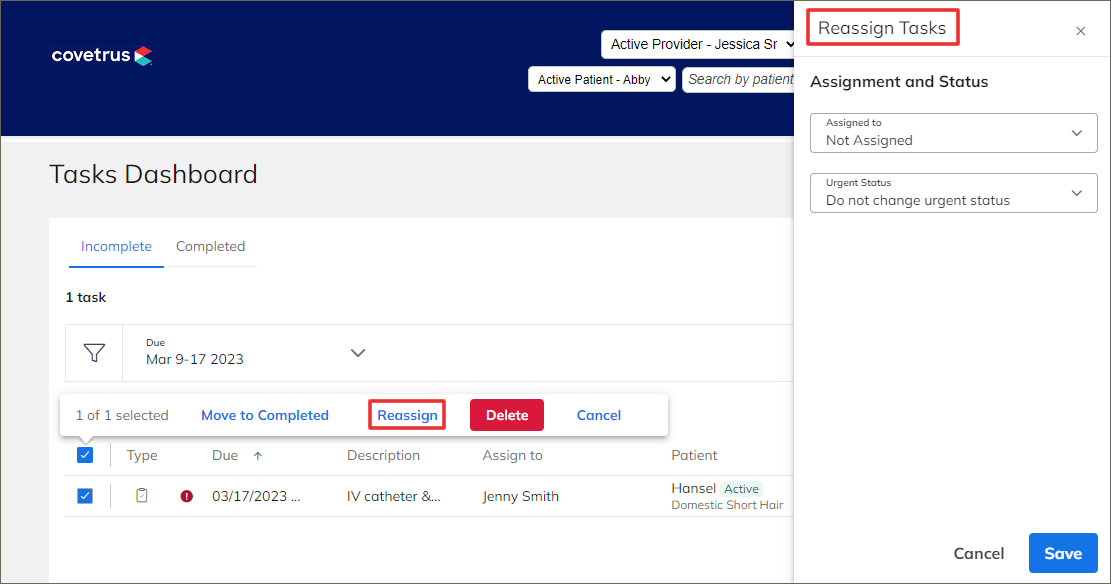Click the clipboard task type icon
The height and width of the screenshot is (584, 1111).
tap(141, 495)
